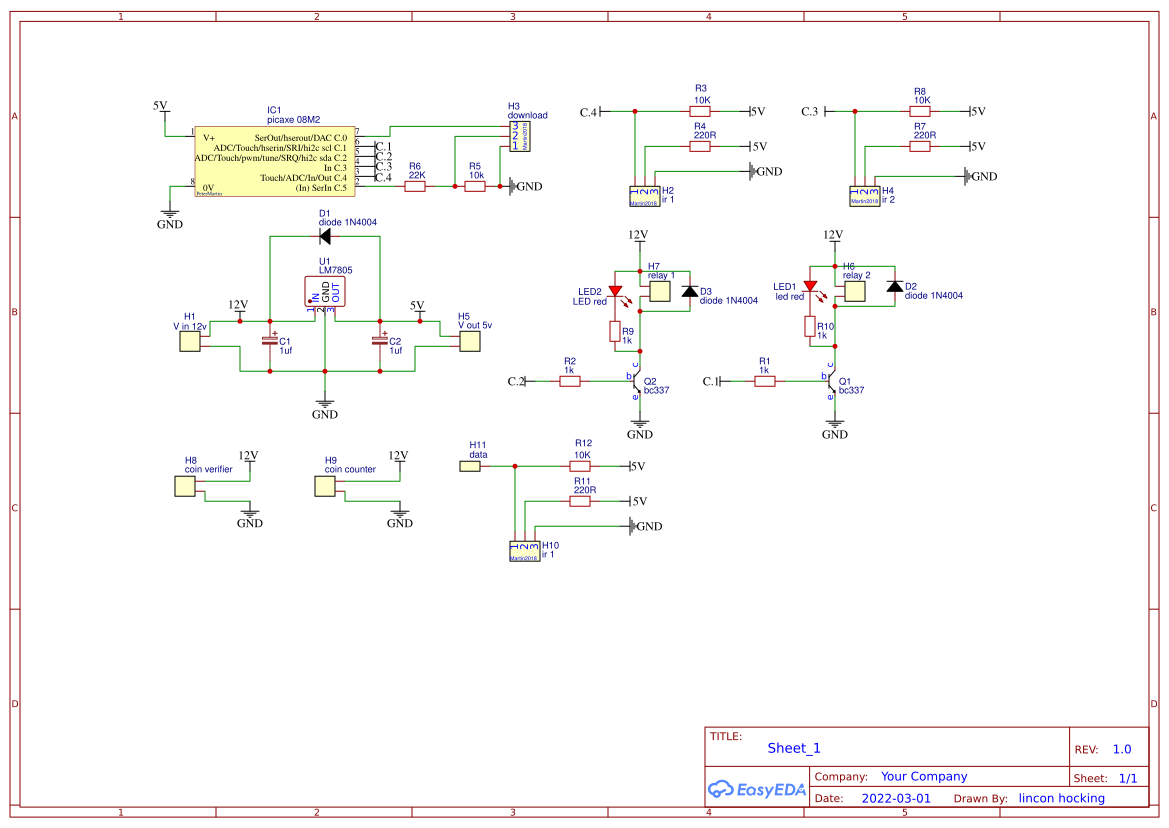The height and width of the screenshot is (828, 1169).
Task: Click the Sheet_1 title text
Action: [x=792, y=748]
